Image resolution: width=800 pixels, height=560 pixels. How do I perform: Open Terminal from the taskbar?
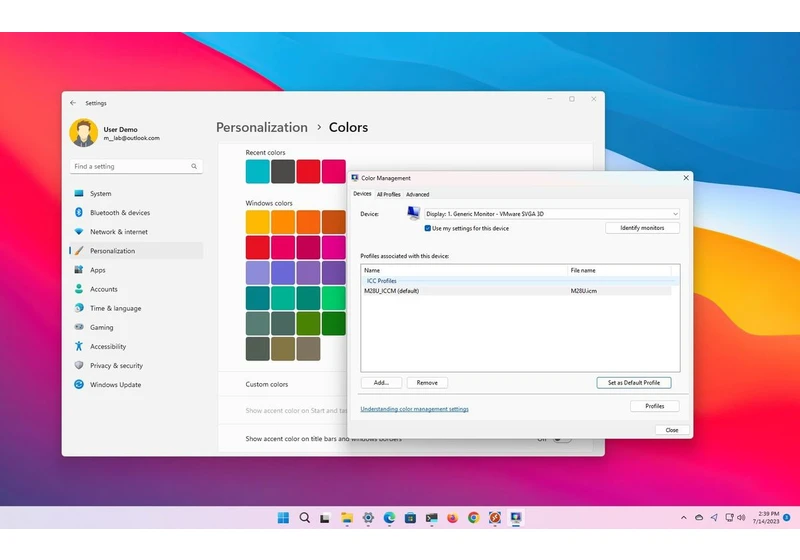click(x=432, y=518)
